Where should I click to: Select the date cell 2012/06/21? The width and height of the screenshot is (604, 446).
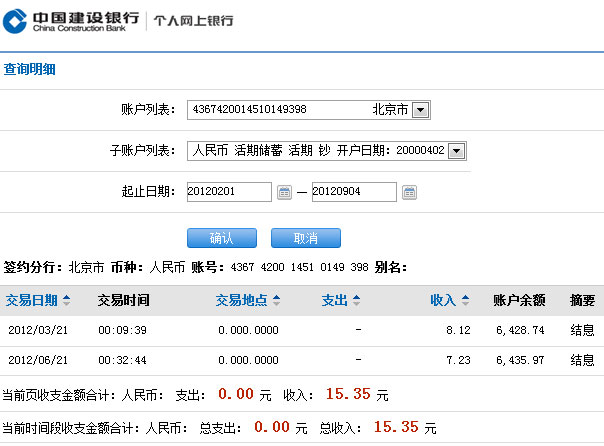[x=38, y=360]
